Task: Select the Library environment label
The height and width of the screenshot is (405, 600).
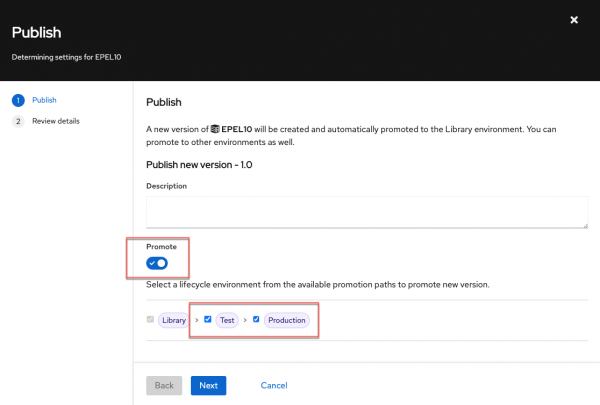Action: tap(174, 320)
